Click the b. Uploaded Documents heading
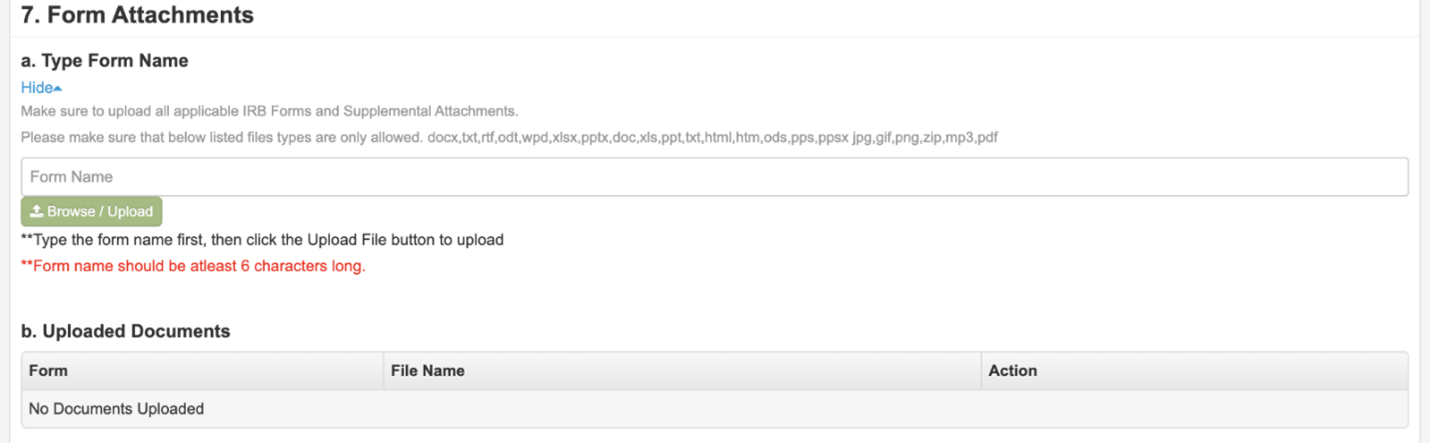1430x443 pixels. (x=126, y=331)
